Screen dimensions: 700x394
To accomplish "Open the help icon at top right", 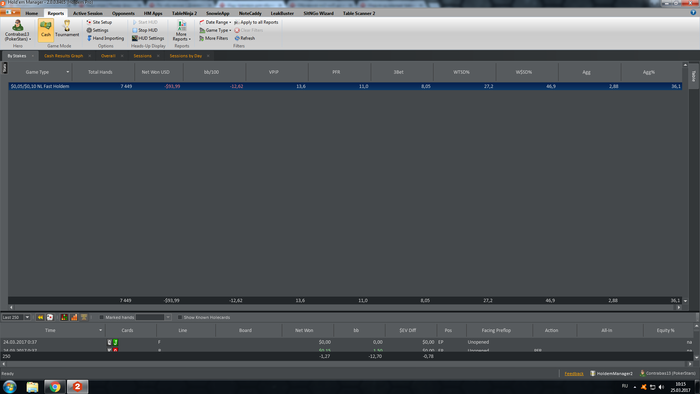I will (x=693, y=13).
